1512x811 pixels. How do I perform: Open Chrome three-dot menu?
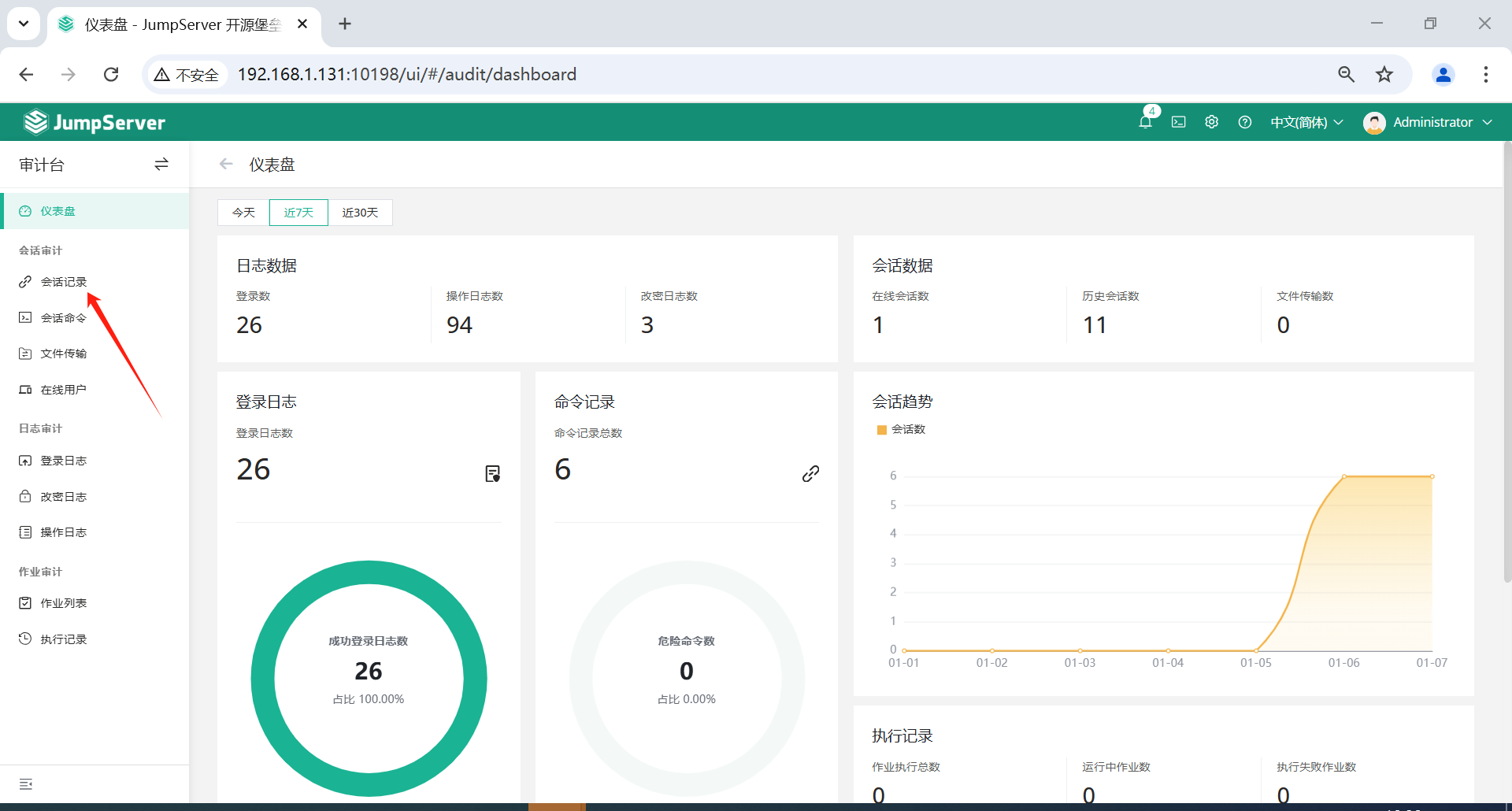tap(1486, 74)
